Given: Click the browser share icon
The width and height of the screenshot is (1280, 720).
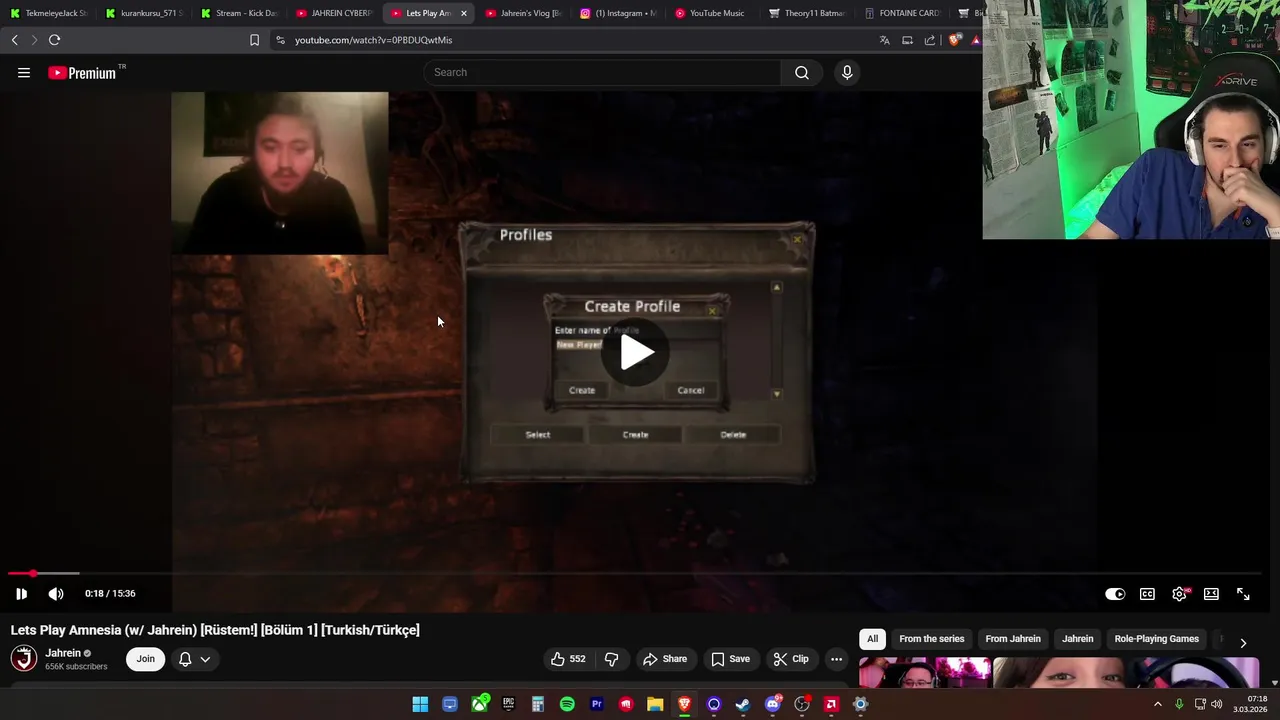Looking at the screenshot, I should [930, 40].
